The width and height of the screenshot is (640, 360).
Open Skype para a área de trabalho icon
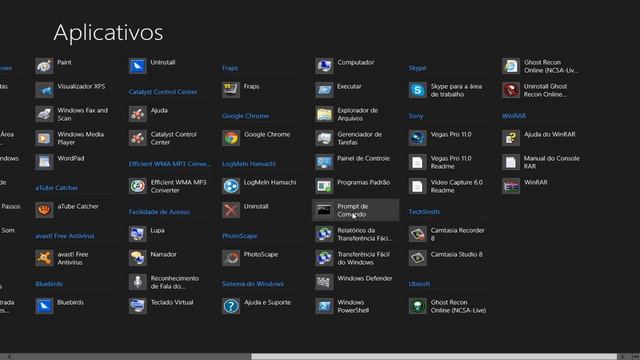[418, 90]
